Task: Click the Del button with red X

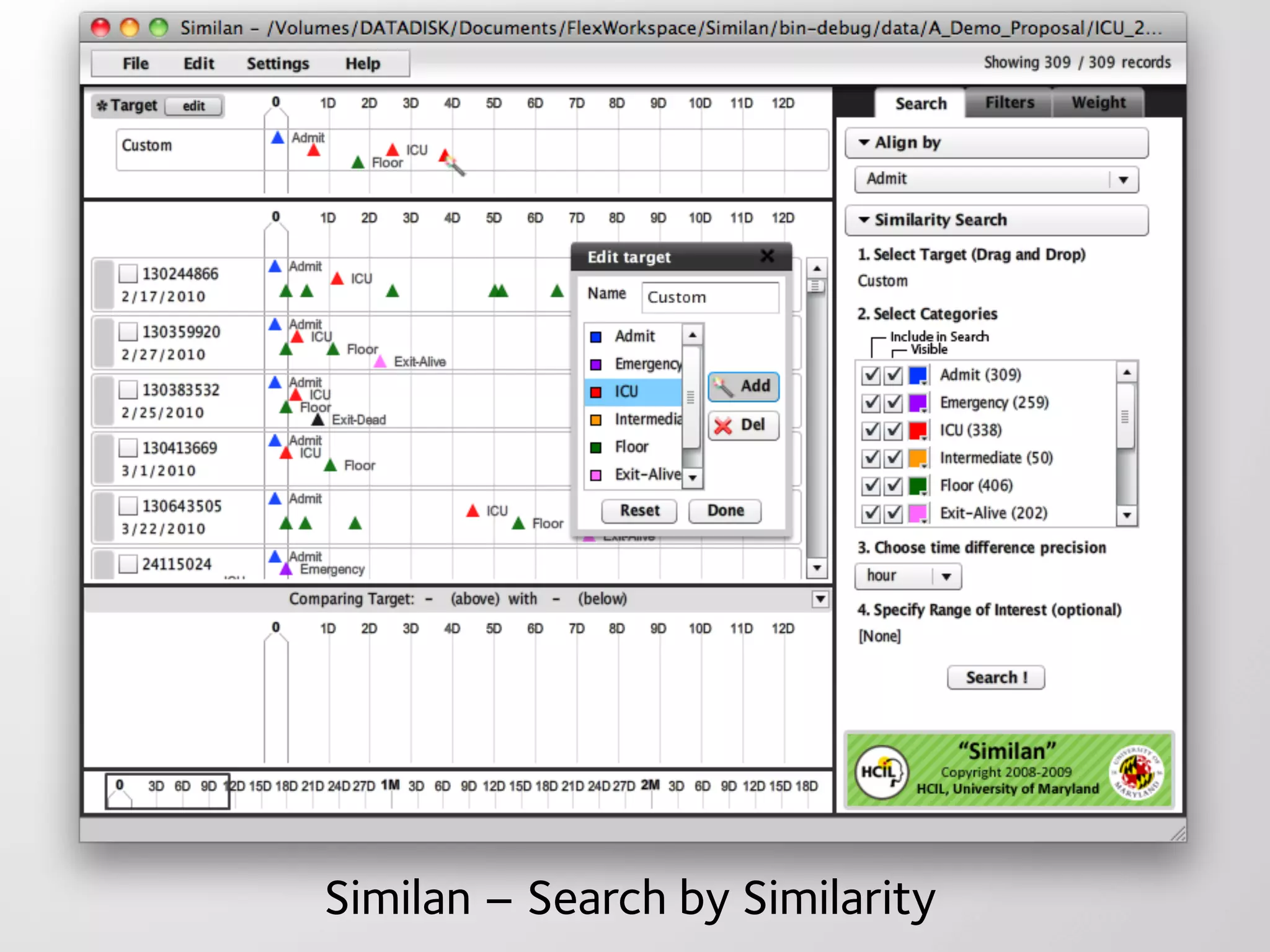Action: (743, 425)
